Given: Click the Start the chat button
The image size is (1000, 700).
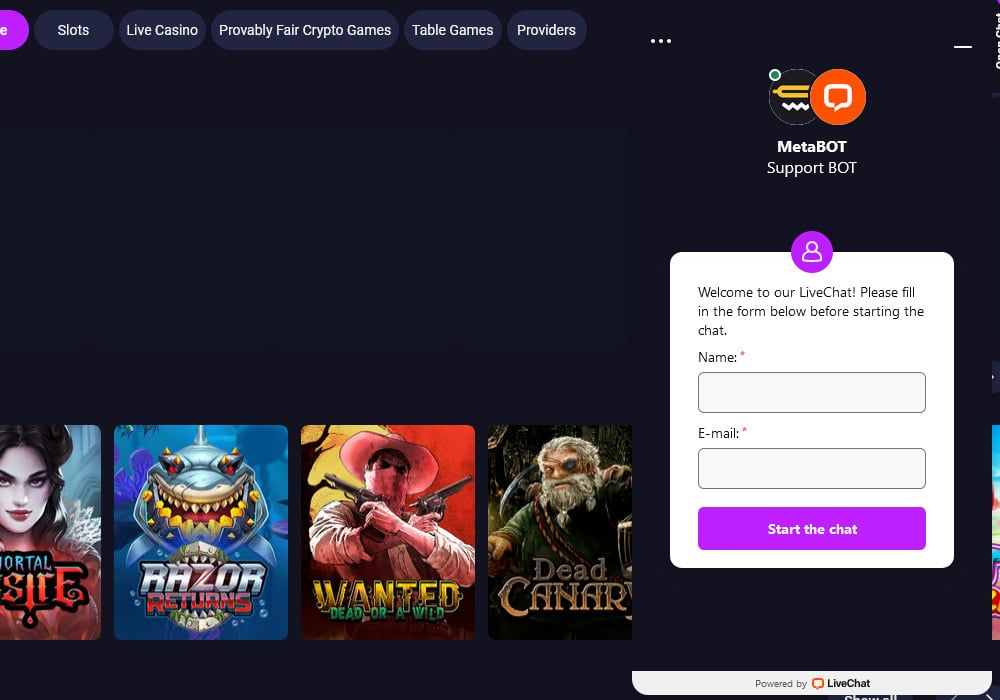Looking at the screenshot, I should (812, 529).
